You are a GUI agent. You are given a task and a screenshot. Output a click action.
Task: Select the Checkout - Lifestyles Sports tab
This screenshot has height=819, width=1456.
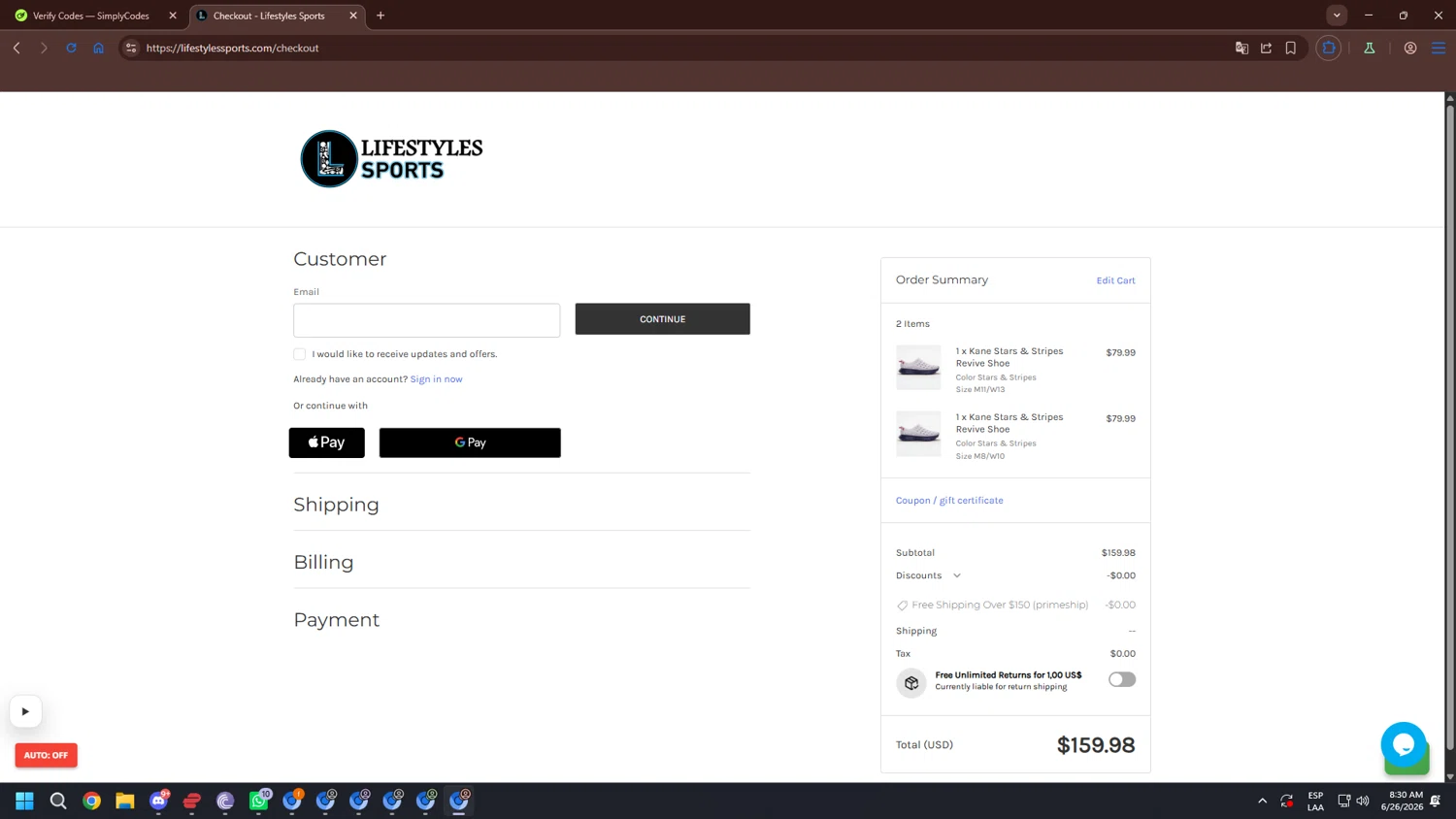point(269,16)
